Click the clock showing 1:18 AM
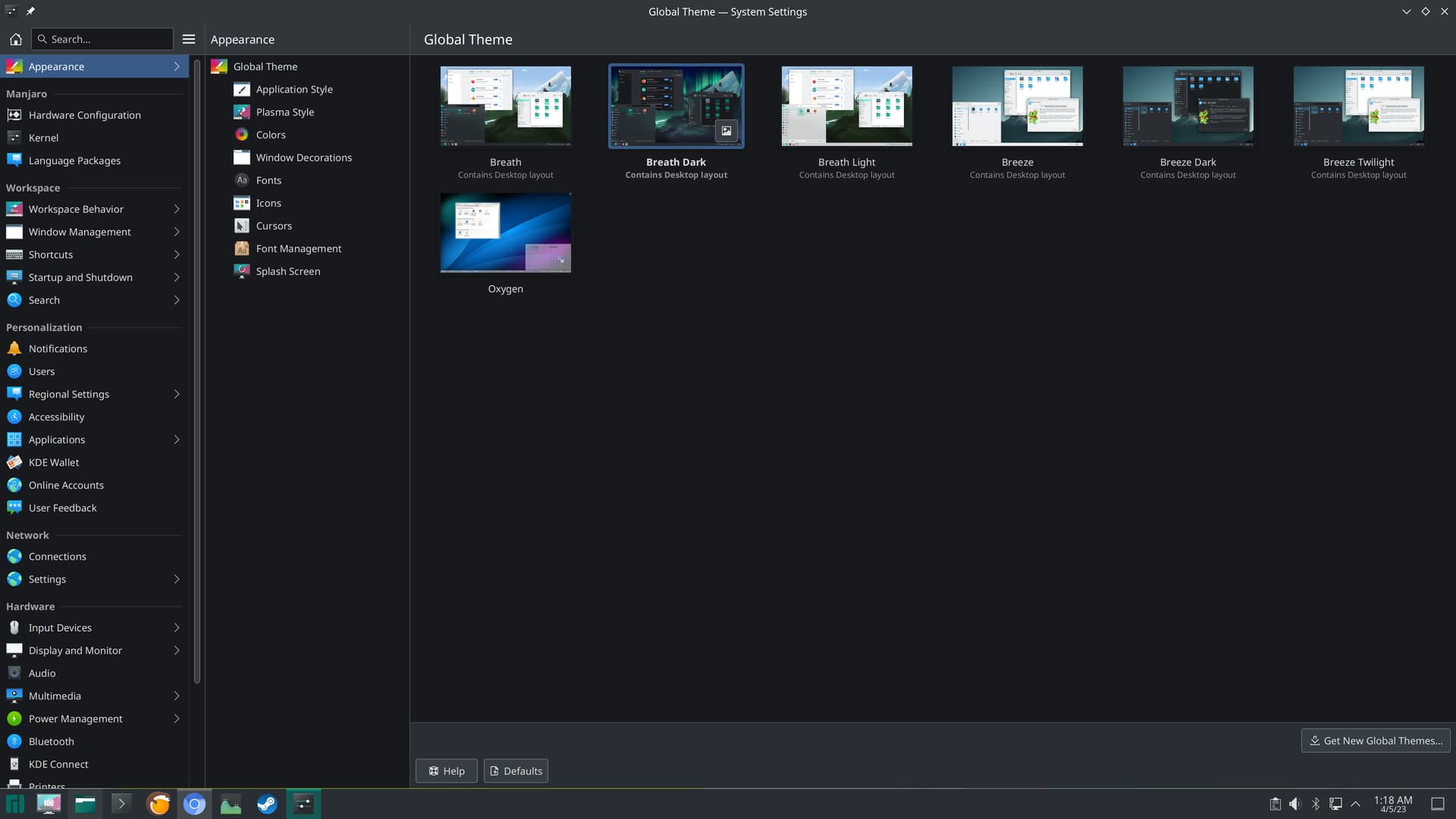Screen dimensions: 1456x819 pos(1393,805)
